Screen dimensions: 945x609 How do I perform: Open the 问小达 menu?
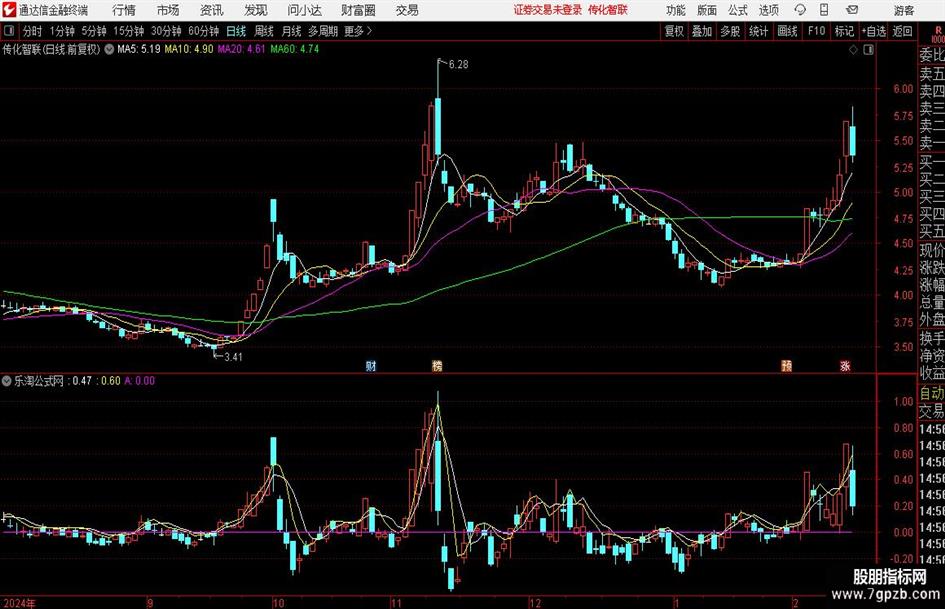pyautogui.click(x=304, y=10)
